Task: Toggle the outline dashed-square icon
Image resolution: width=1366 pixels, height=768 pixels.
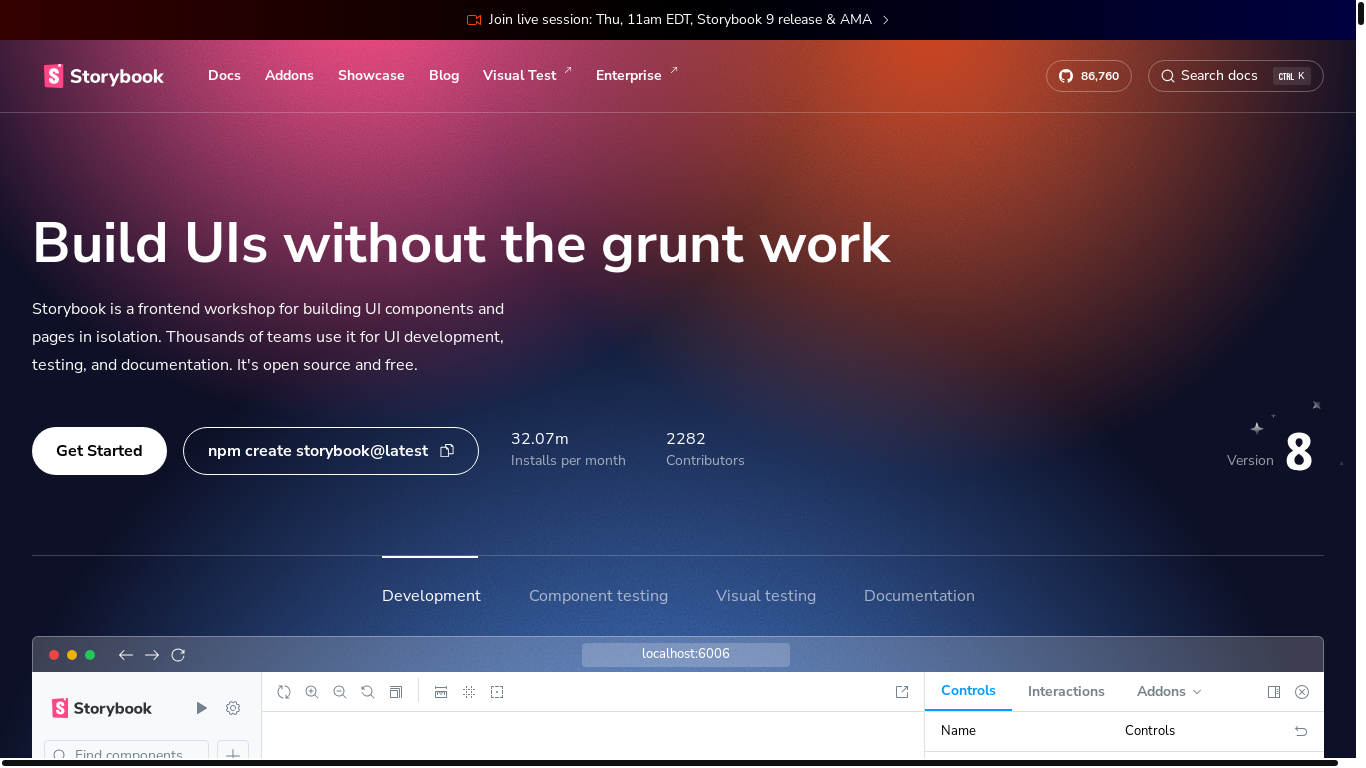Action: click(x=497, y=692)
